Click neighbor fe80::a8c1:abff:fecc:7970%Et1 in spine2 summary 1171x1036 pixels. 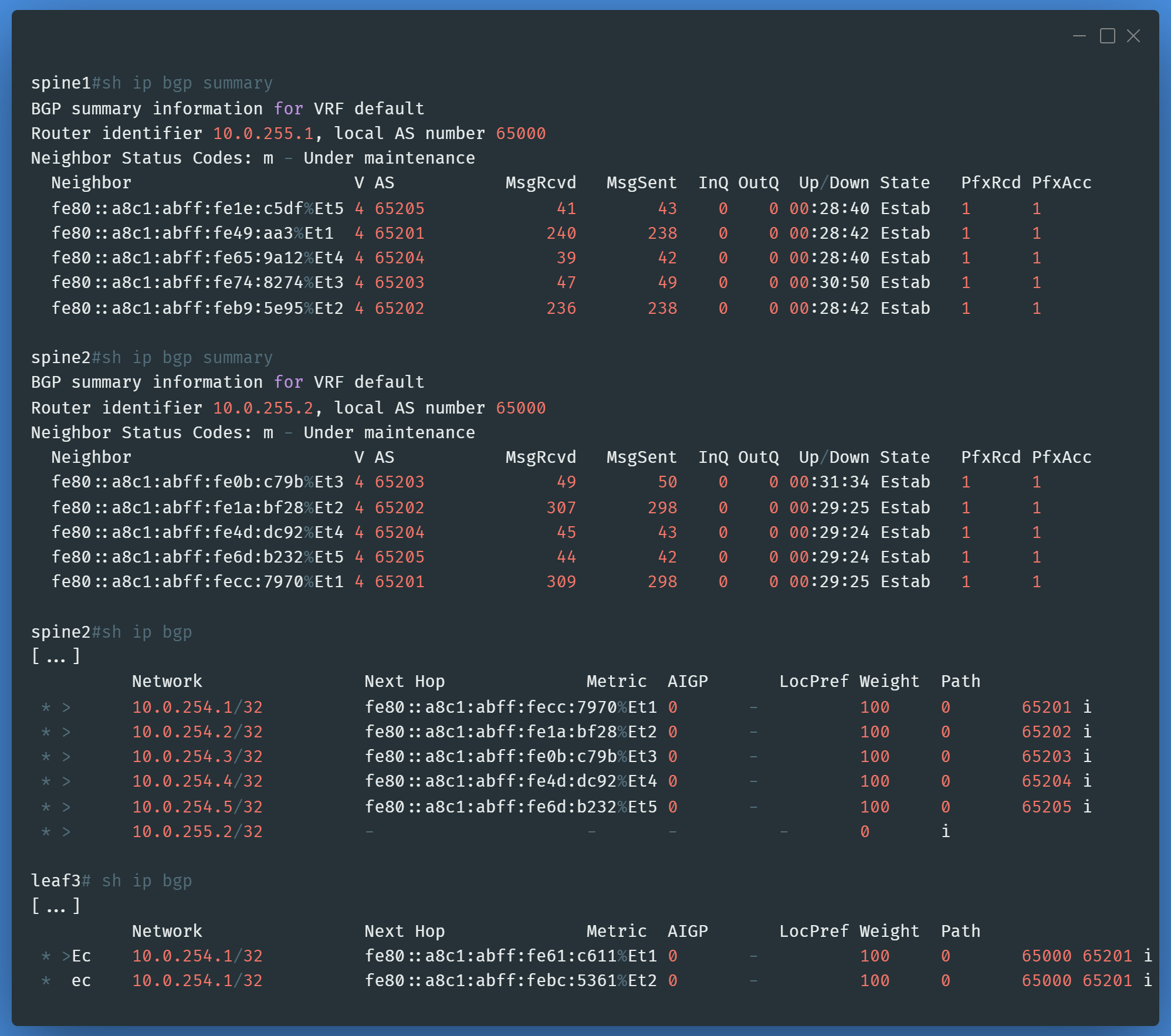(x=197, y=582)
